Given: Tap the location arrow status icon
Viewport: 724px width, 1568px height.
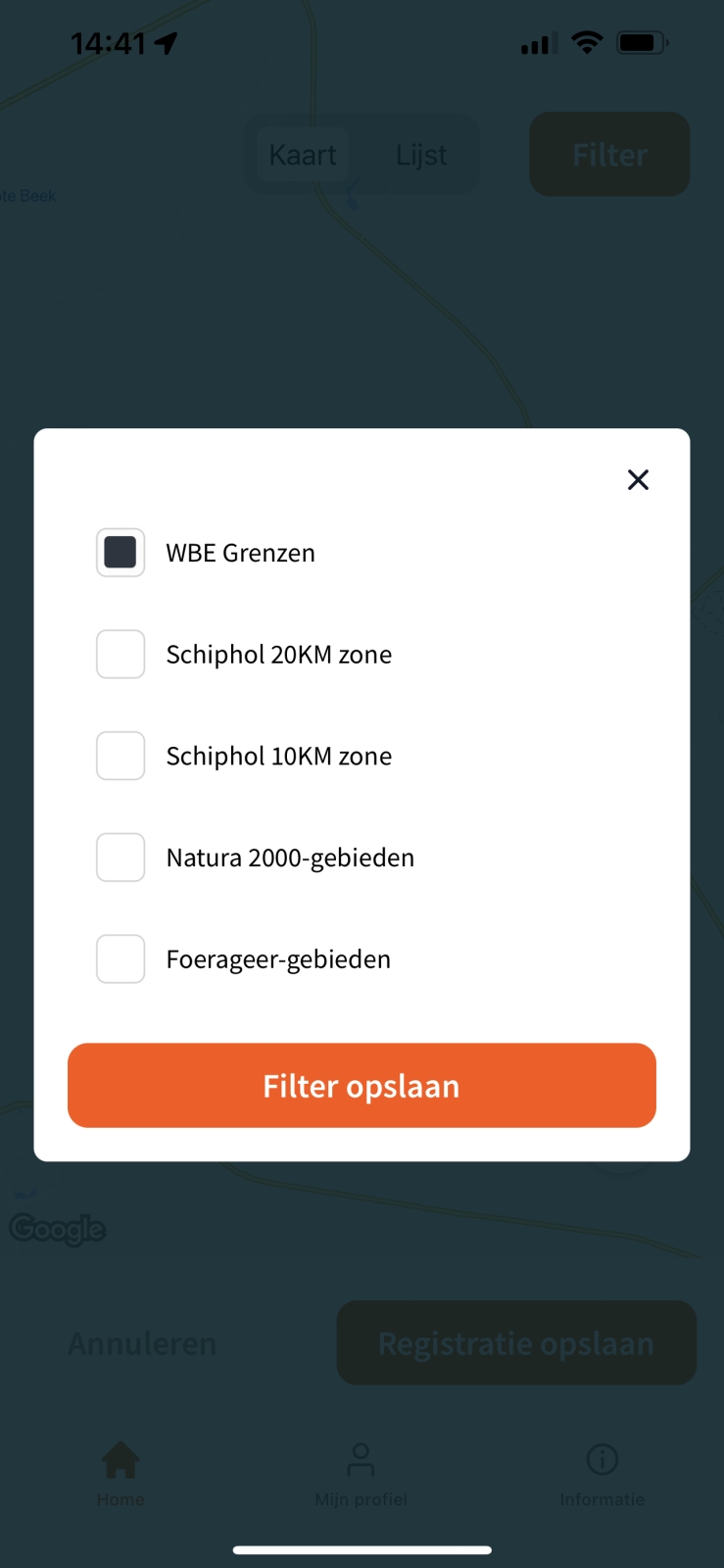Looking at the screenshot, I should click(x=167, y=43).
